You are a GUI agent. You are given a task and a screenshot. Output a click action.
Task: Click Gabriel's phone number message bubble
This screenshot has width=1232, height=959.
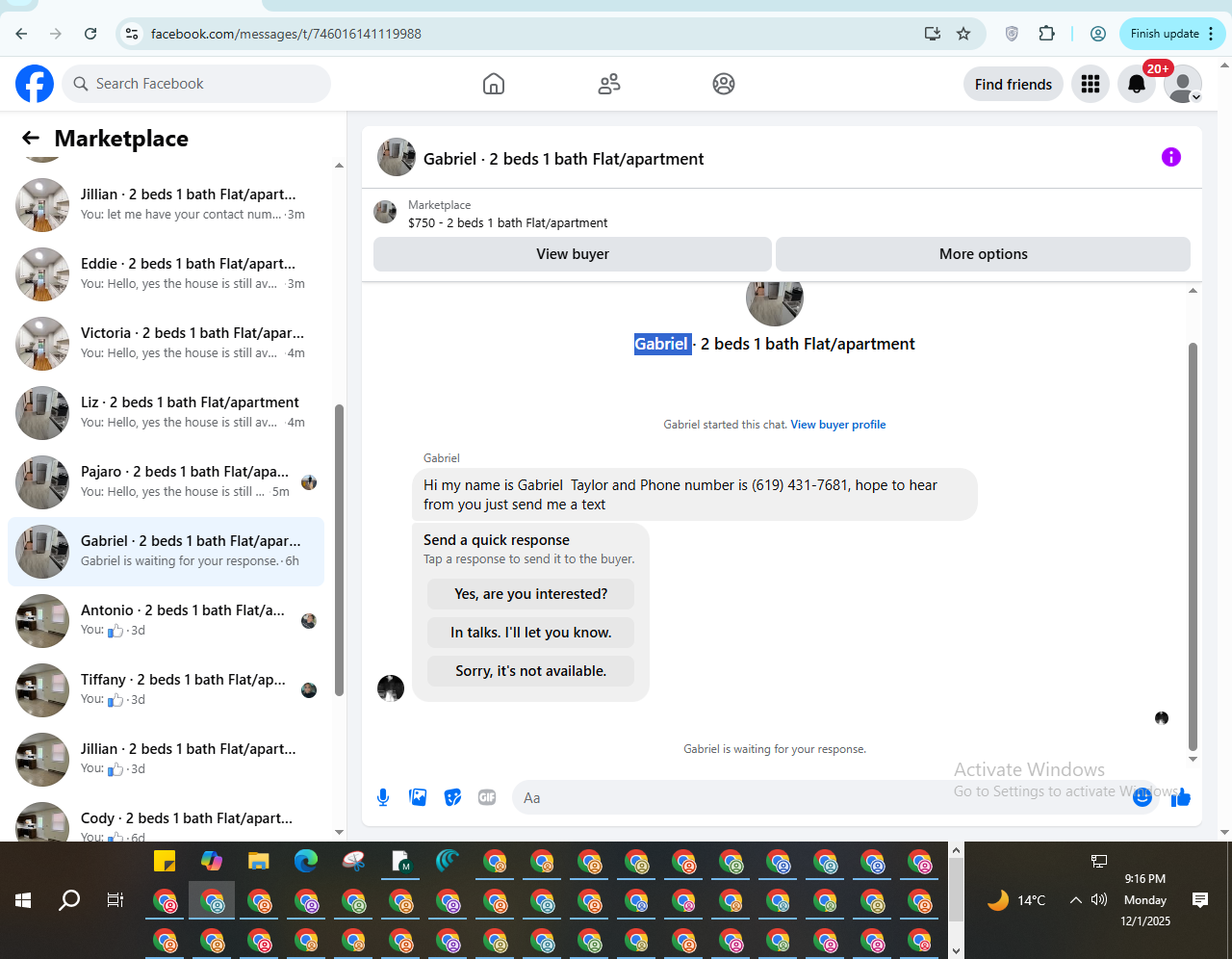[x=695, y=495]
